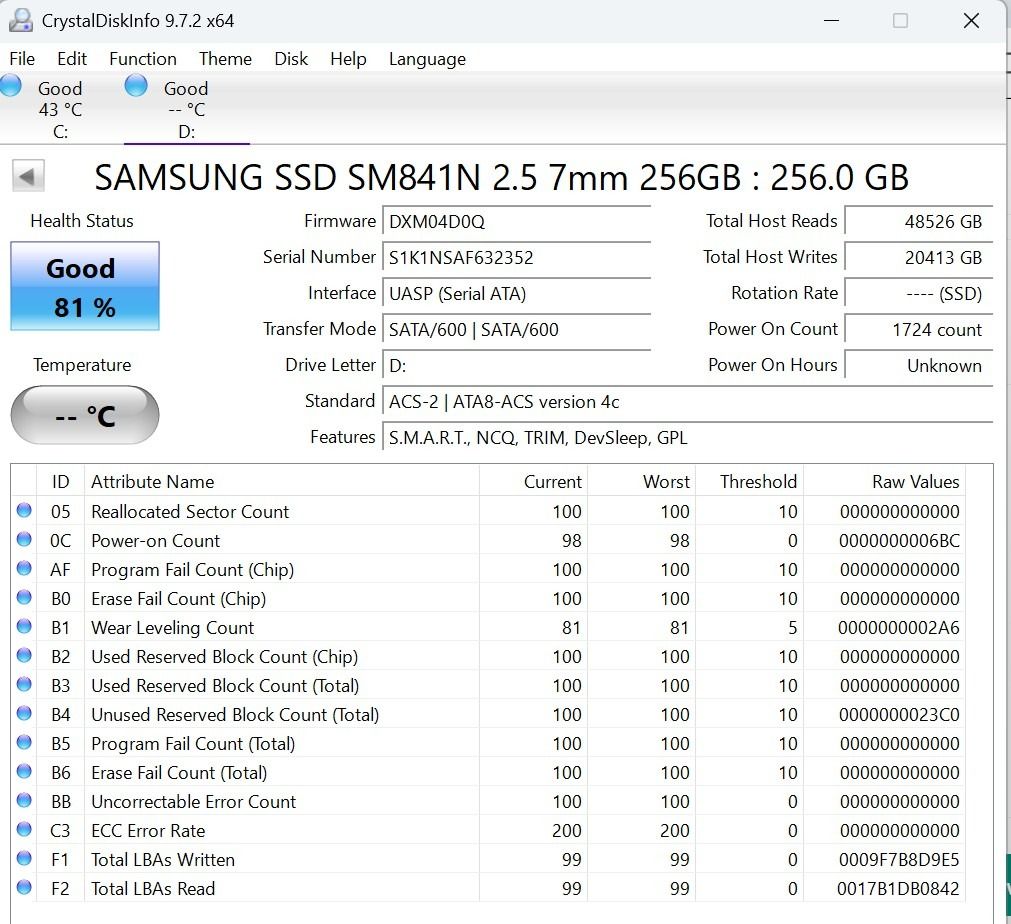Click the status dot for Total LBAs Written
Screen dimensions: 1011x924
24,859
